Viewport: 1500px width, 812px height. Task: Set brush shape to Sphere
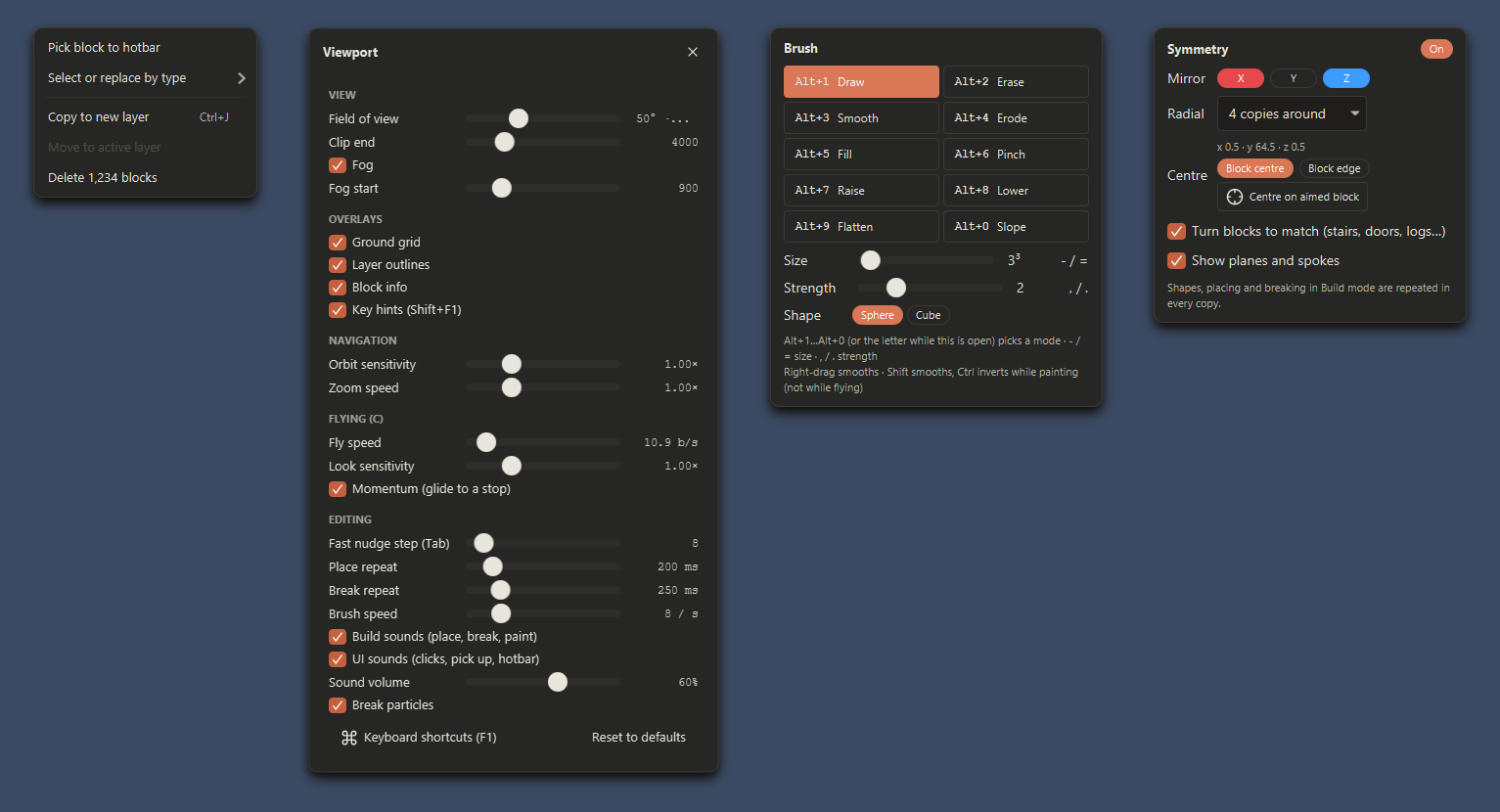[878, 315]
